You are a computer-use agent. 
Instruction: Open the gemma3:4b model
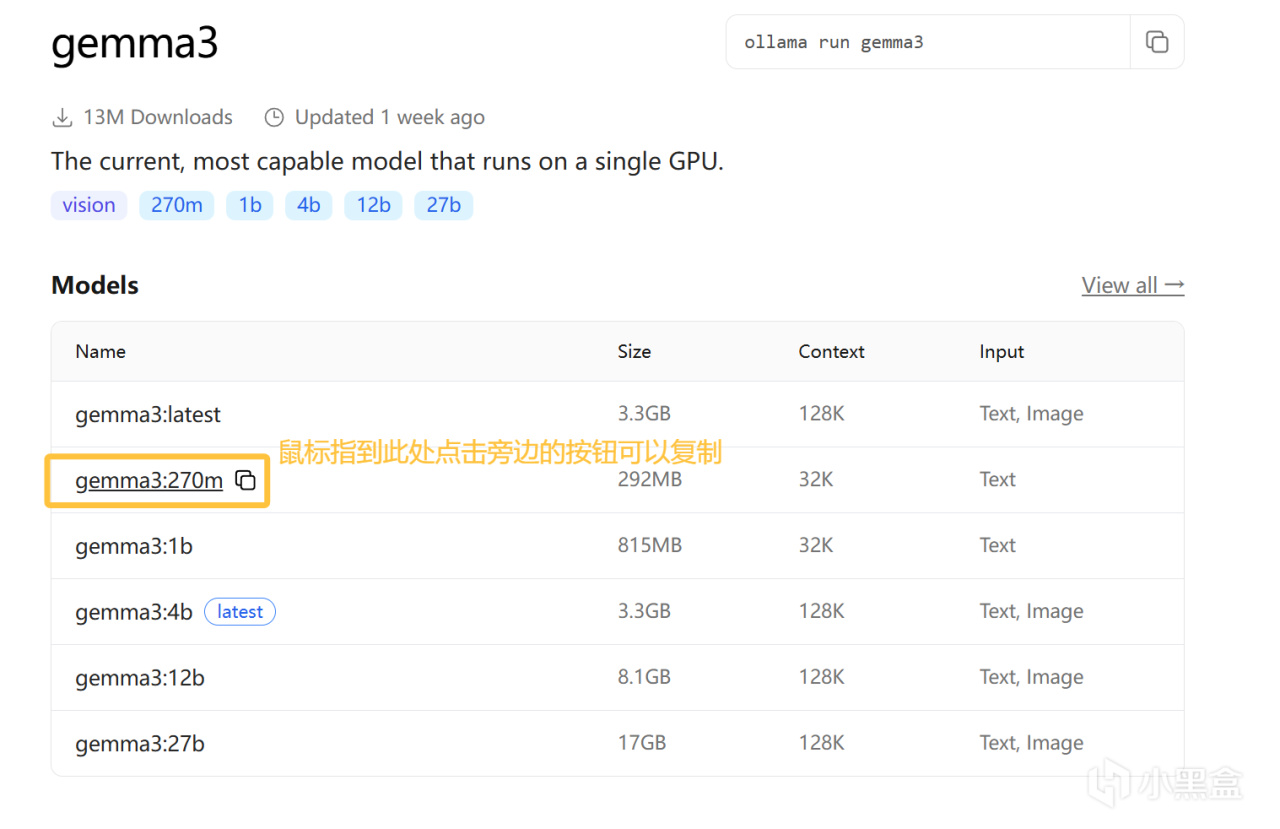click(134, 612)
